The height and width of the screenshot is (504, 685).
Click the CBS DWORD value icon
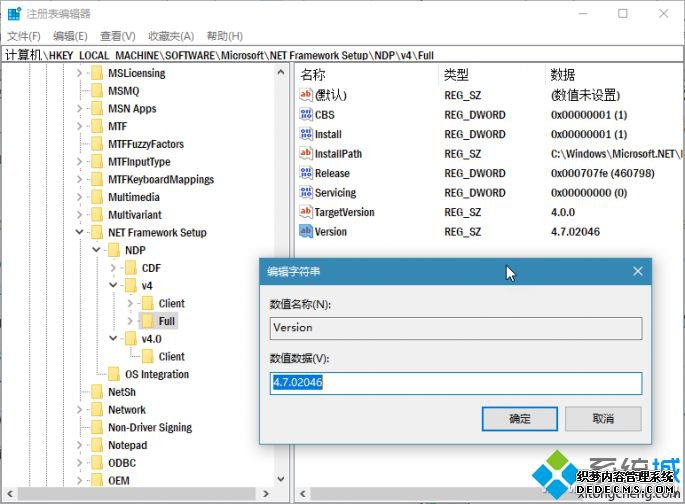click(305, 114)
